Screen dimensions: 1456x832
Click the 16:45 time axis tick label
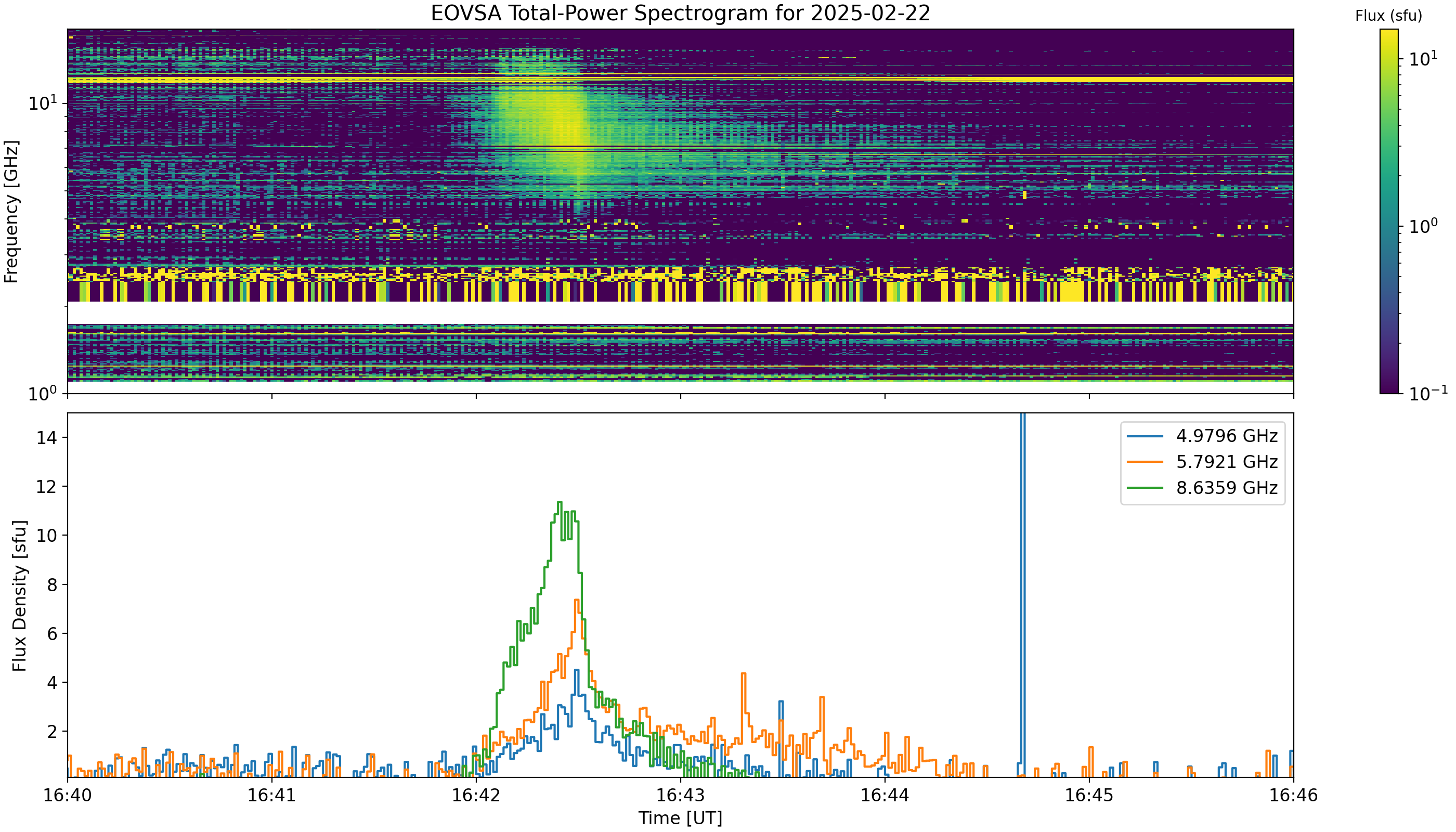(1089, 796)
